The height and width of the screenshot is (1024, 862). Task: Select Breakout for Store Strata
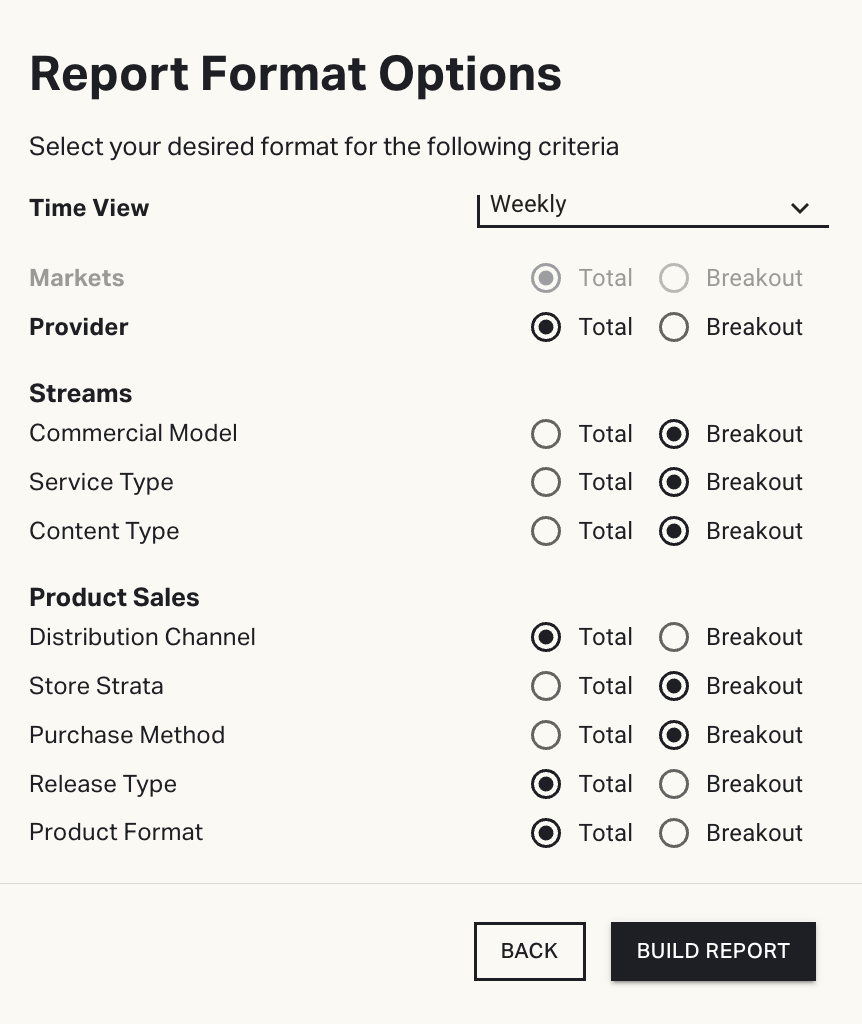pos(674,687)
